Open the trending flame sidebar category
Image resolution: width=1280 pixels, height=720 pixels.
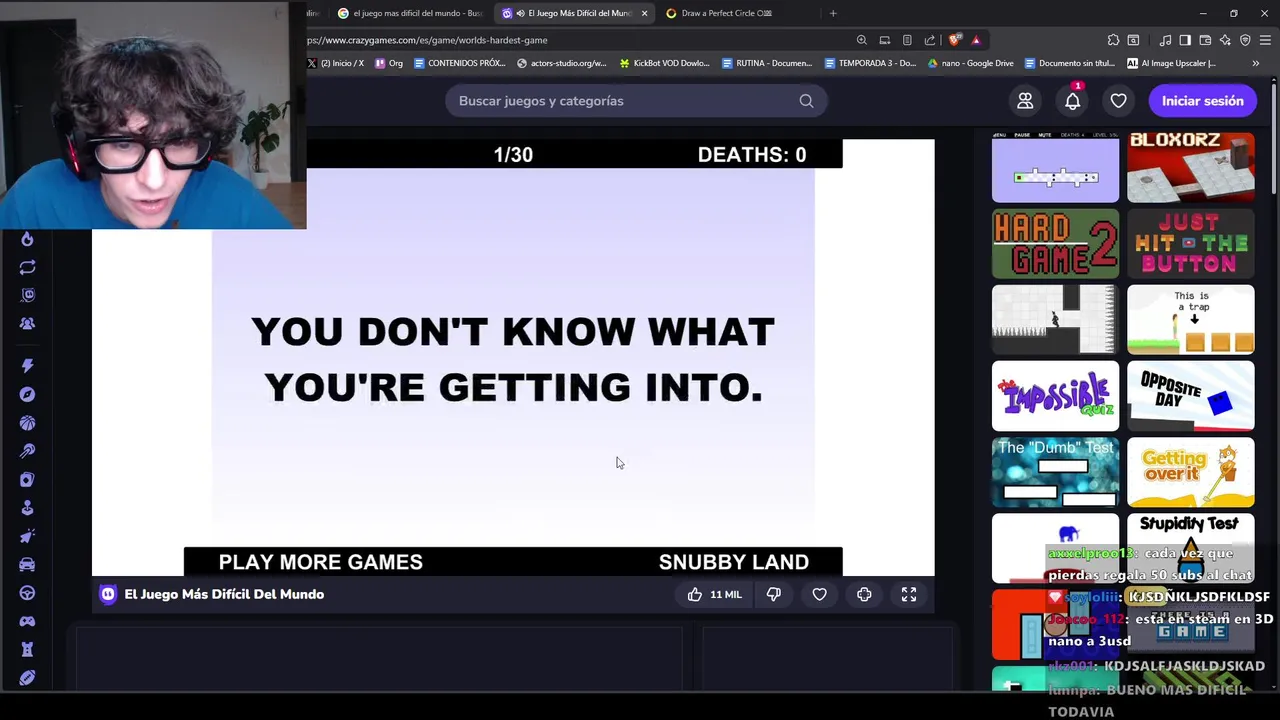[27, 239]
